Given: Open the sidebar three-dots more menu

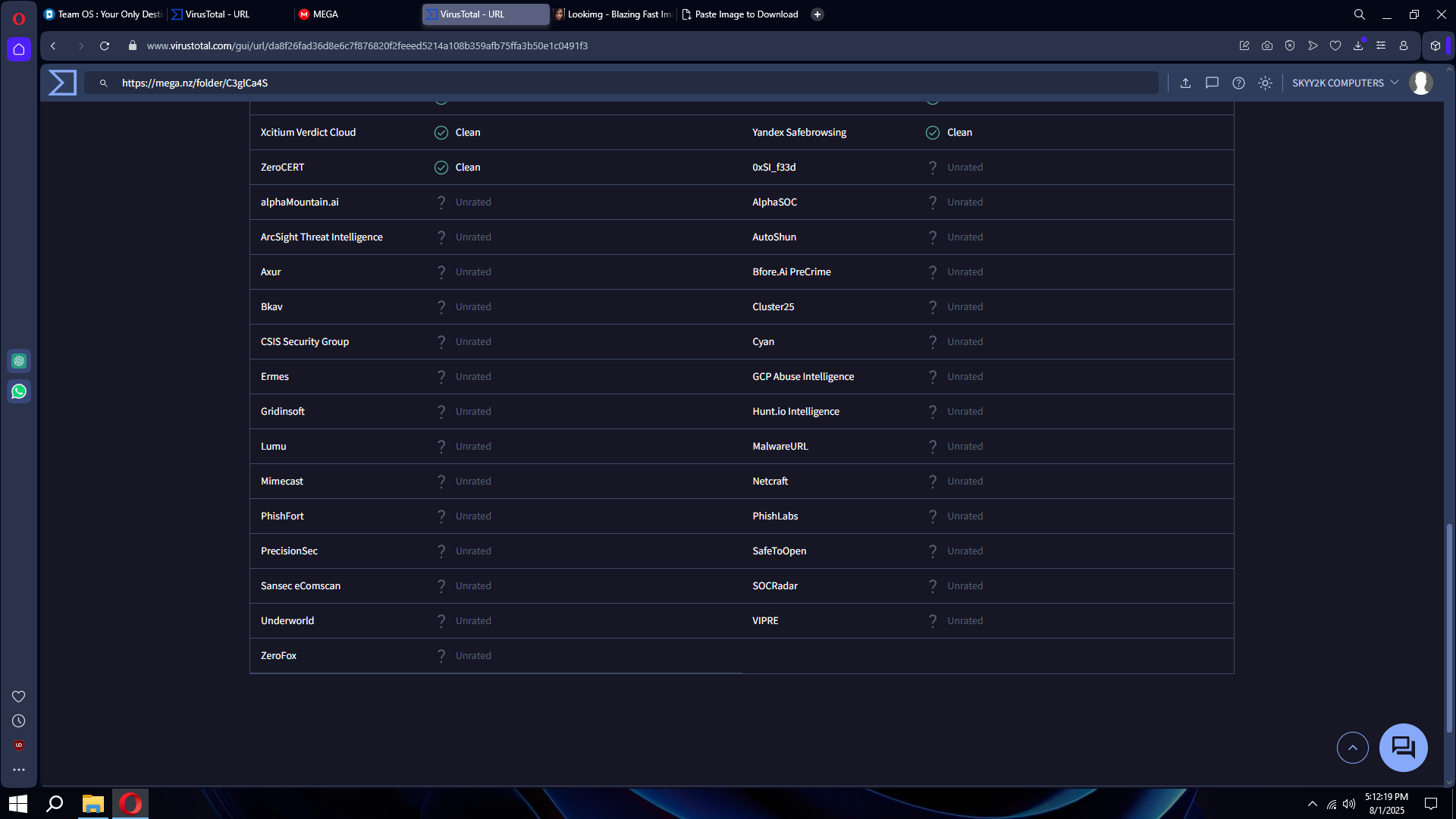Looking at the screenshot, I should (x=19, y=770).
